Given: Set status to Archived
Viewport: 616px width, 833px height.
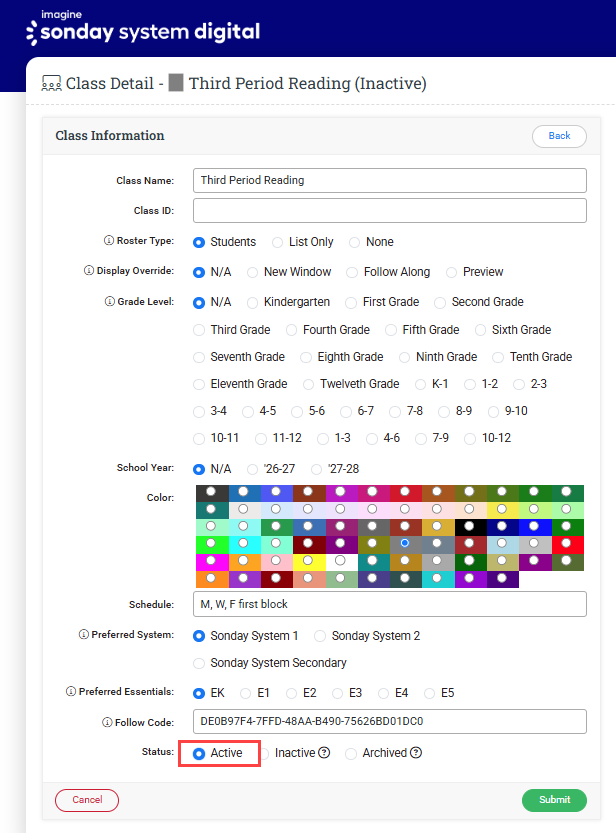Looking at the screenshot, I should tap(350, 754).
